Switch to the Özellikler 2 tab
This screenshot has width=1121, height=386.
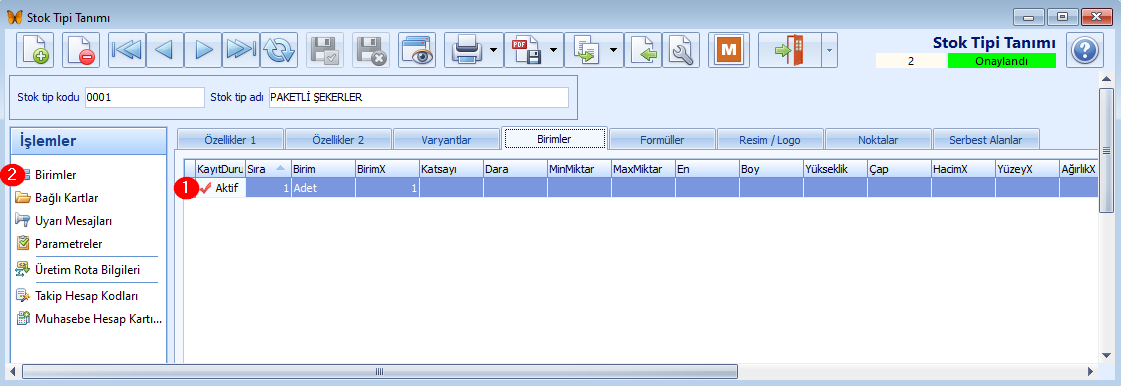[x=337, y=139]
